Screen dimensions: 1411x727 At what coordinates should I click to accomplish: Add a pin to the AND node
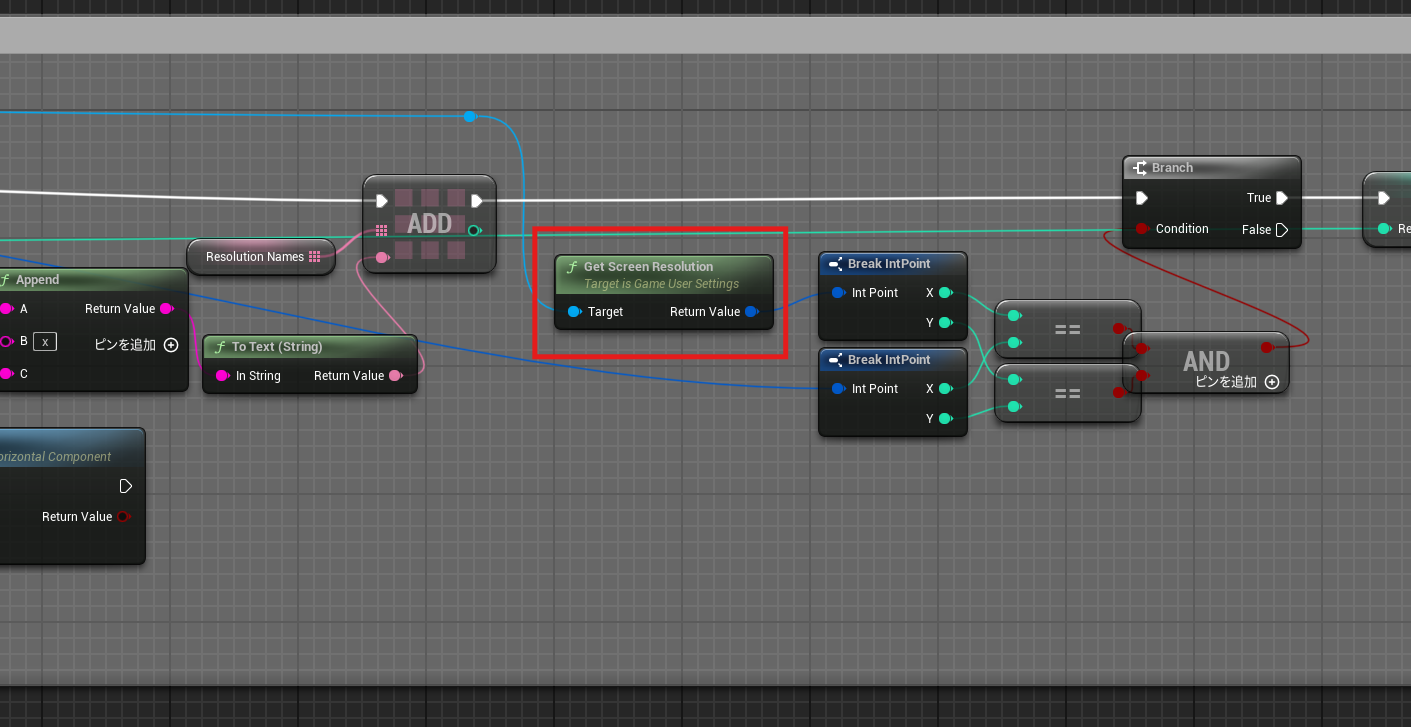(1272, 382)
